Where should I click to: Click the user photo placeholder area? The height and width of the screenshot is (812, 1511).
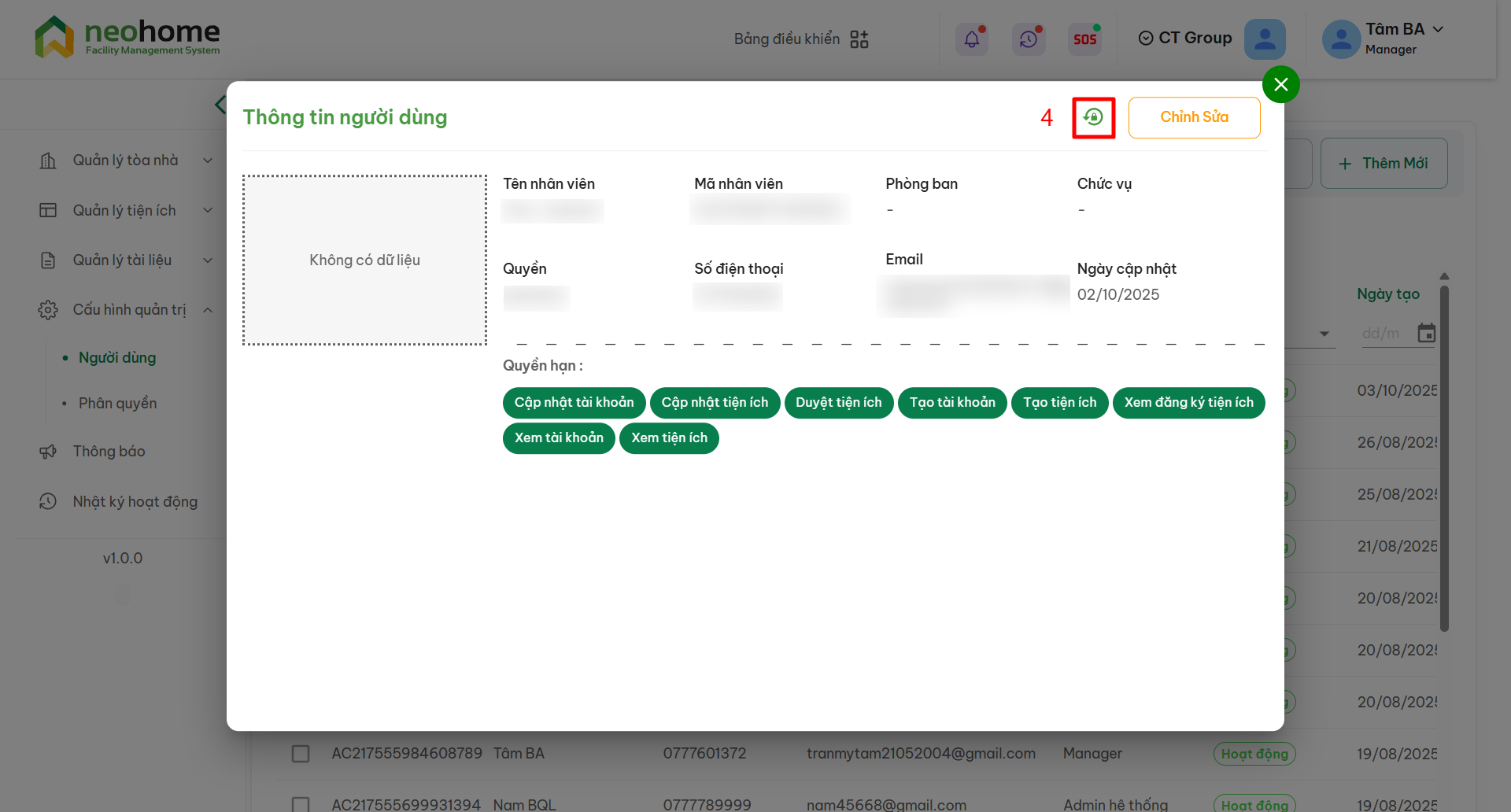coord(364,260)
